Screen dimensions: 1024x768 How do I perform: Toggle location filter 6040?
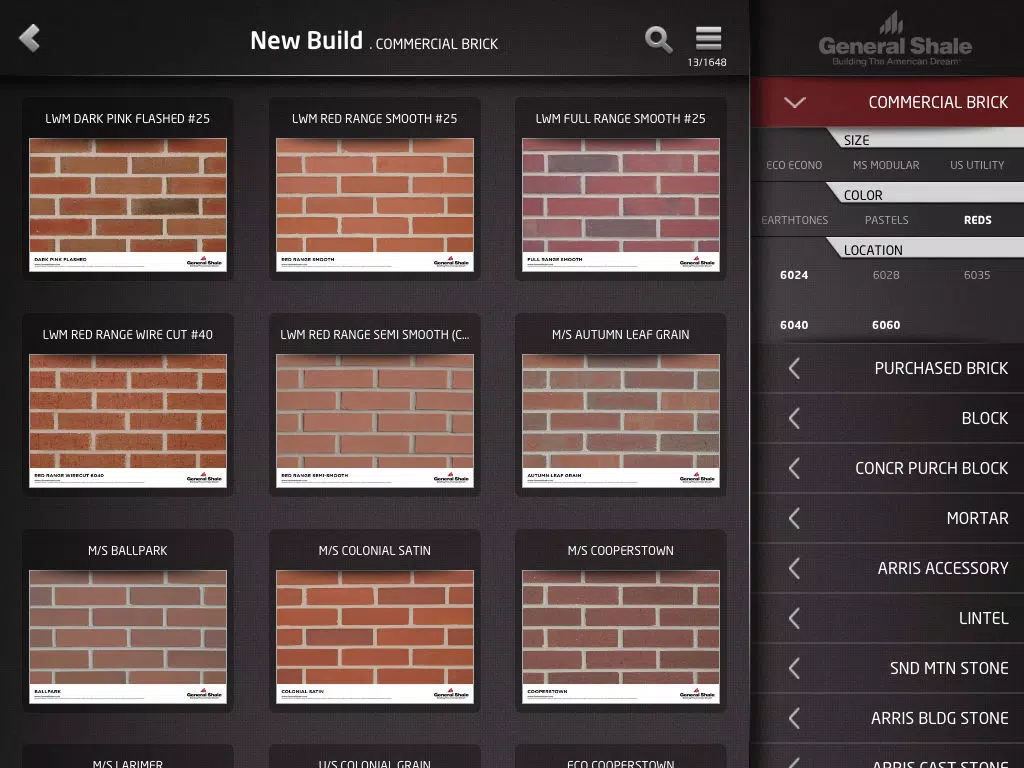(x=794, y=325)
